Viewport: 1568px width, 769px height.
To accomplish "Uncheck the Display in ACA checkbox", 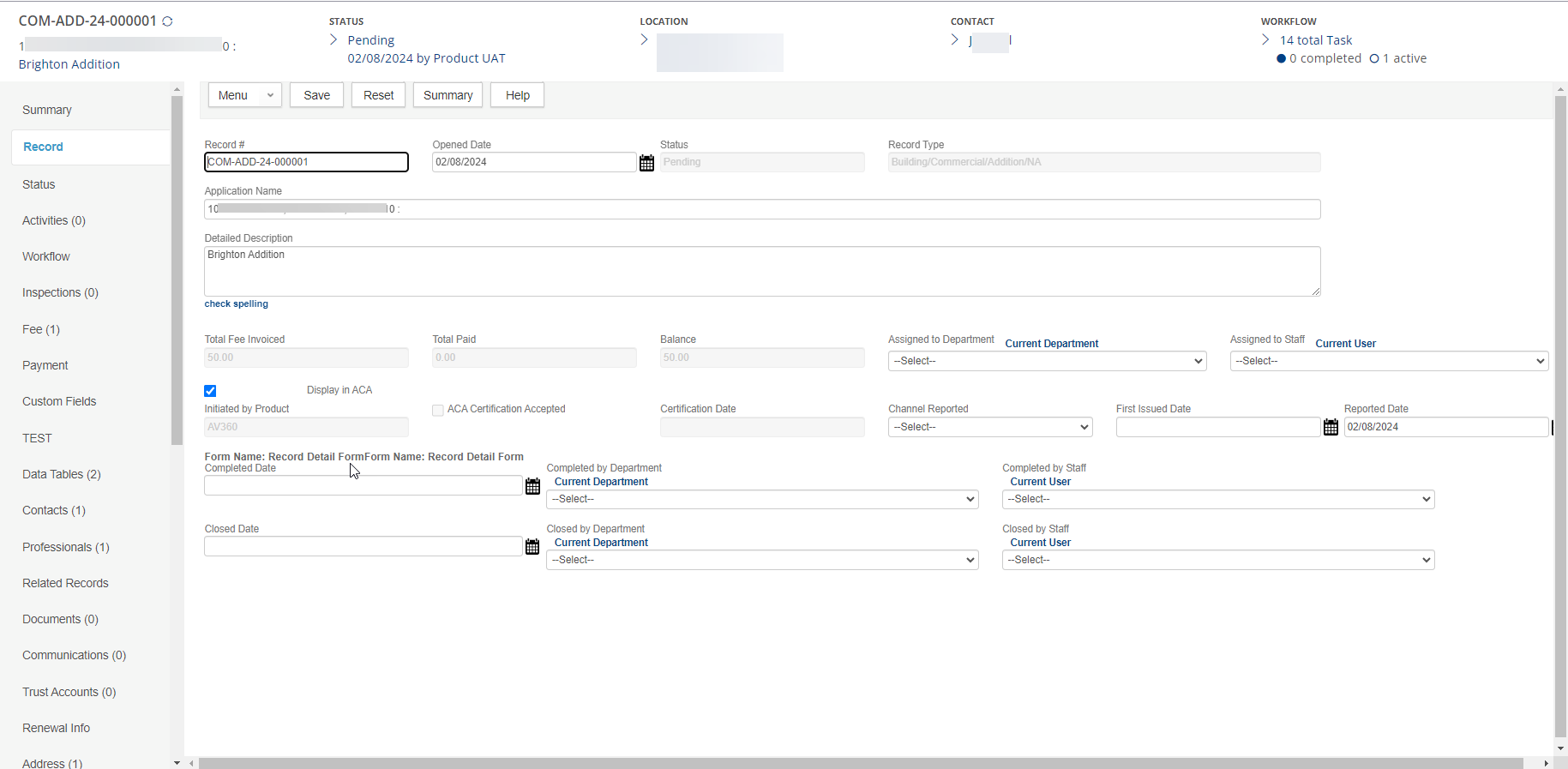I will [210, 391].
